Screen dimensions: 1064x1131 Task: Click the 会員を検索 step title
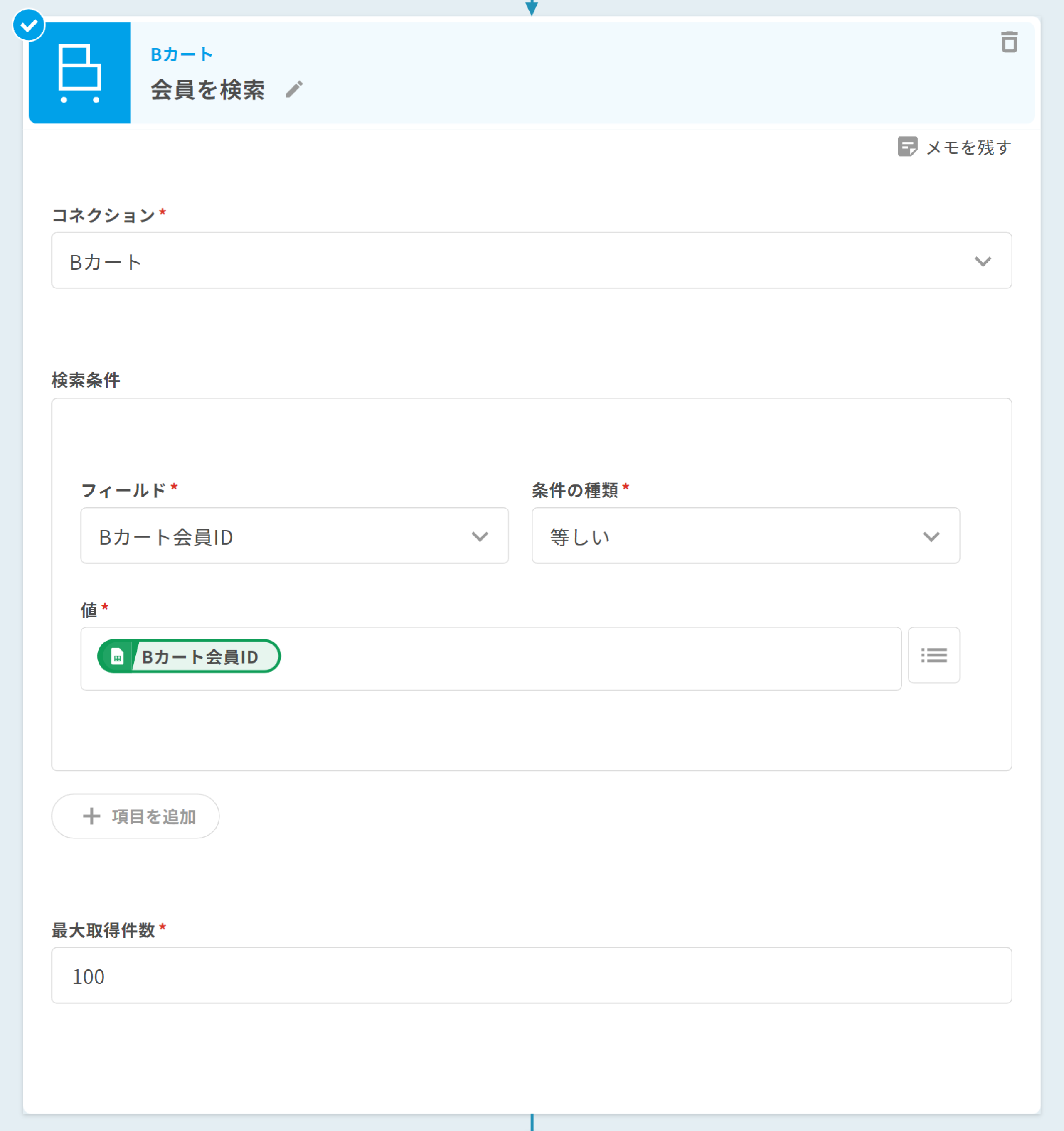tap(208, 90)
